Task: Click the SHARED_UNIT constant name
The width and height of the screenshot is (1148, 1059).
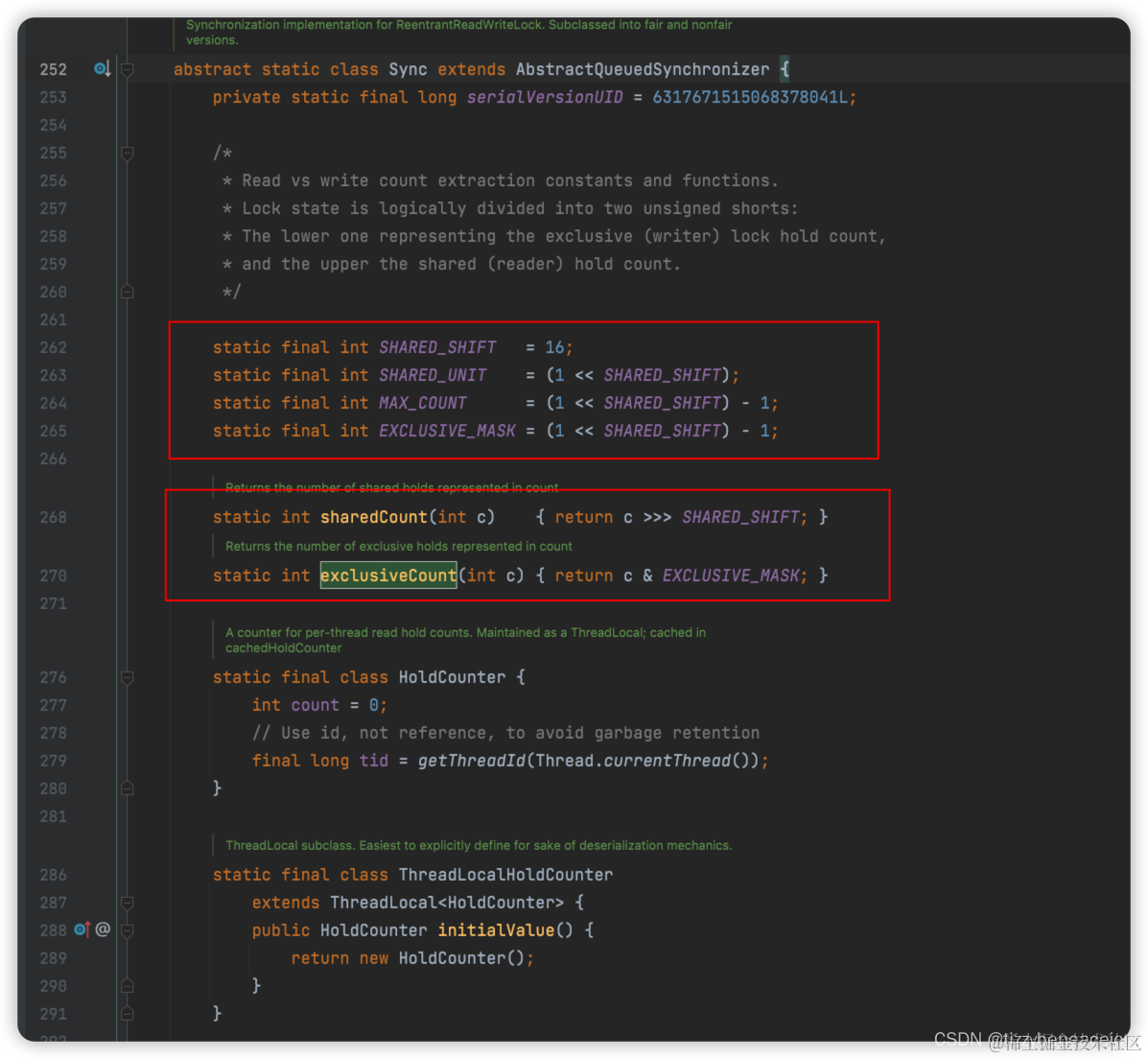Action: [432, 375]
